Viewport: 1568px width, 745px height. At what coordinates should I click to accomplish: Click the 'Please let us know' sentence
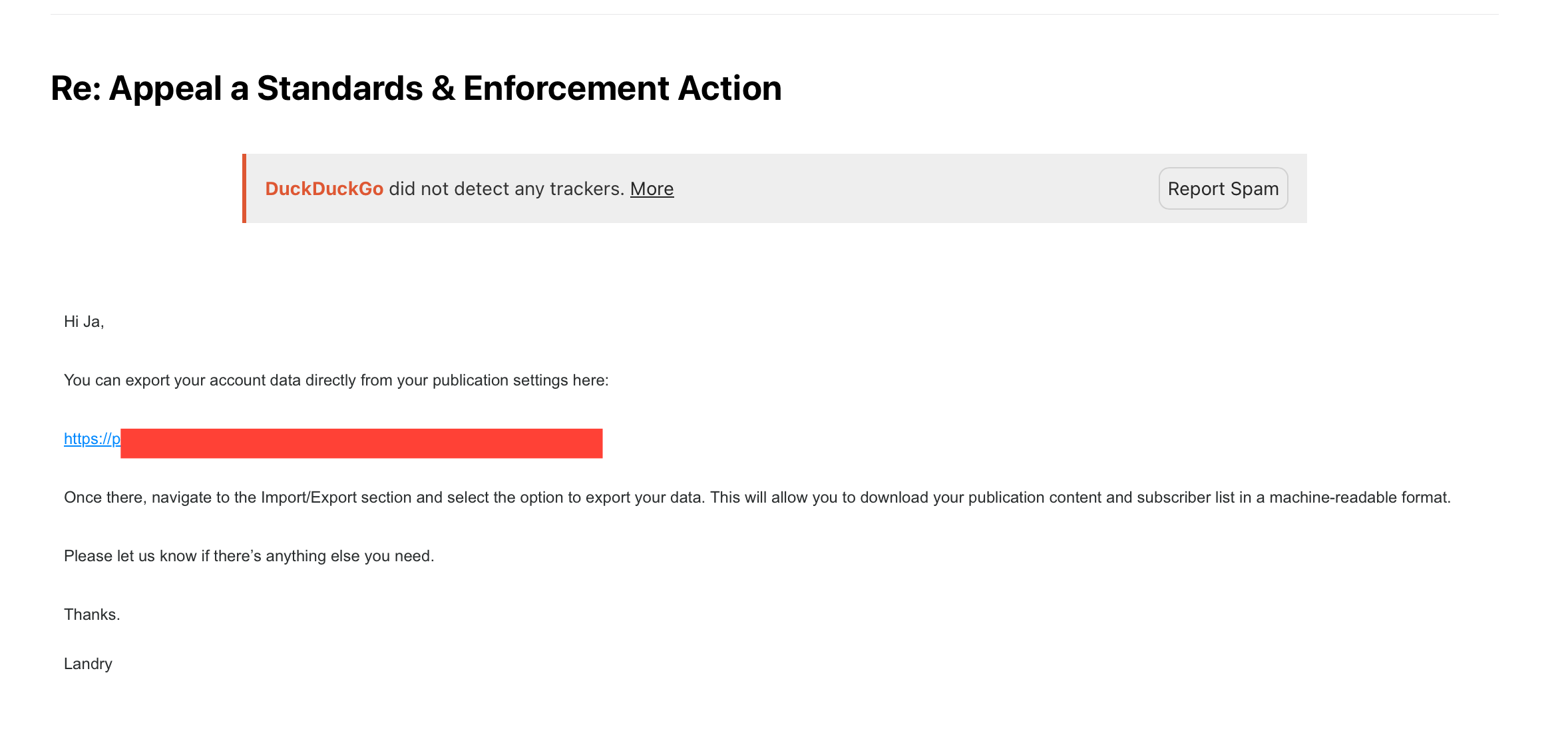(x=249, y=556)
